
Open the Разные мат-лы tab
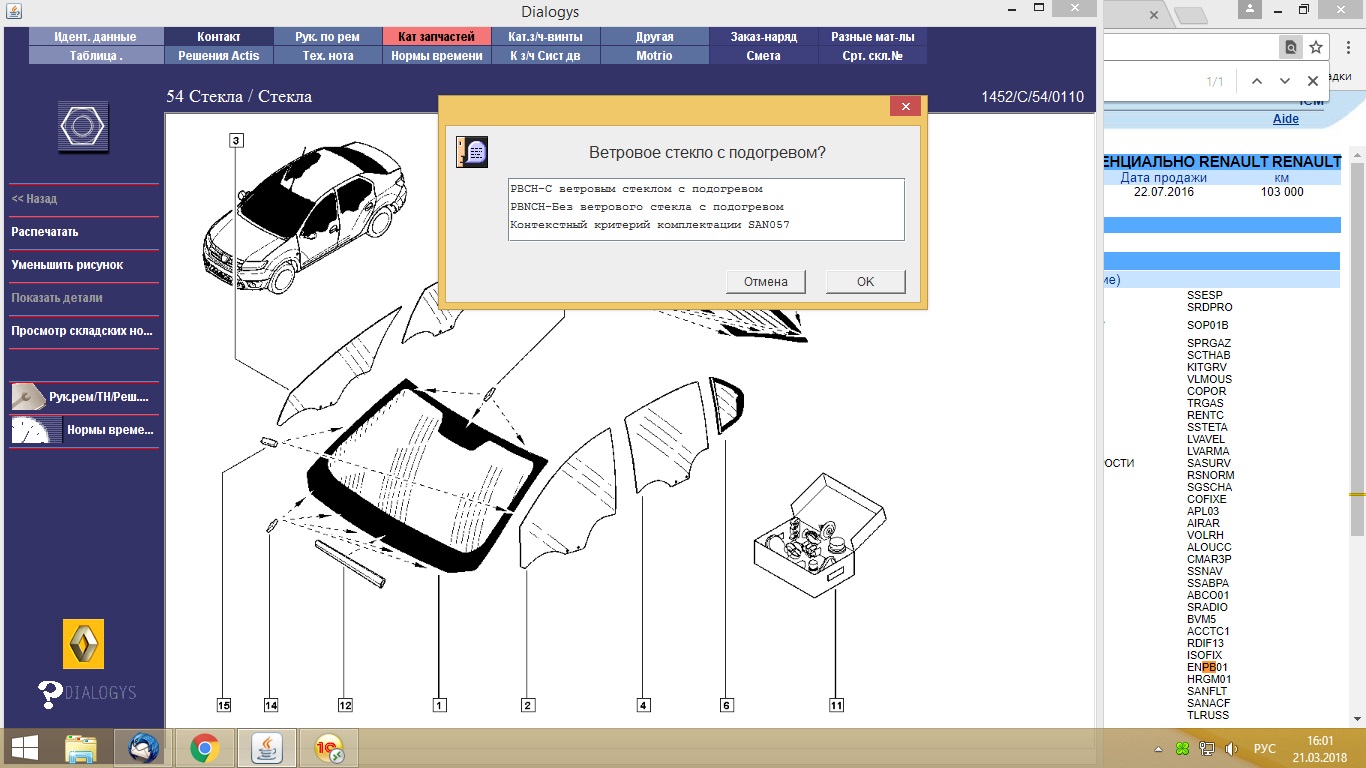click(x=872, y=37)
